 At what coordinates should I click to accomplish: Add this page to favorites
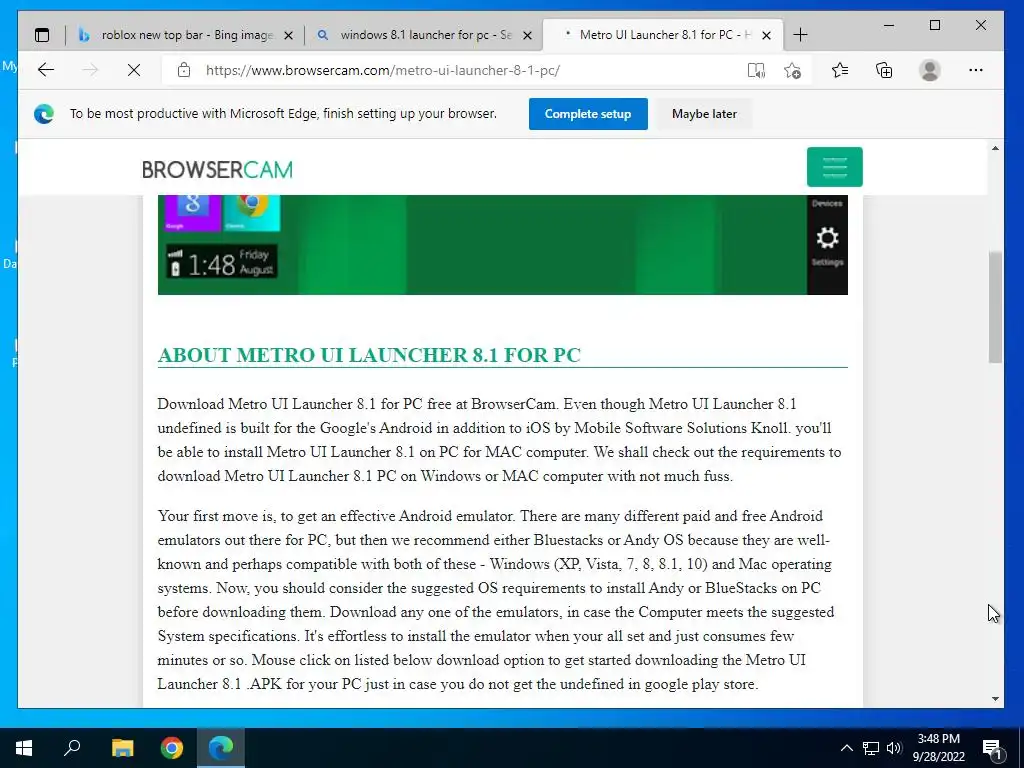pyautogui.click(x=793, y=70)
